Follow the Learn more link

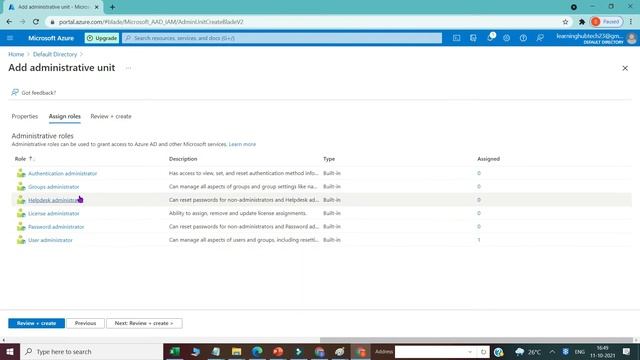click(242, 144)
